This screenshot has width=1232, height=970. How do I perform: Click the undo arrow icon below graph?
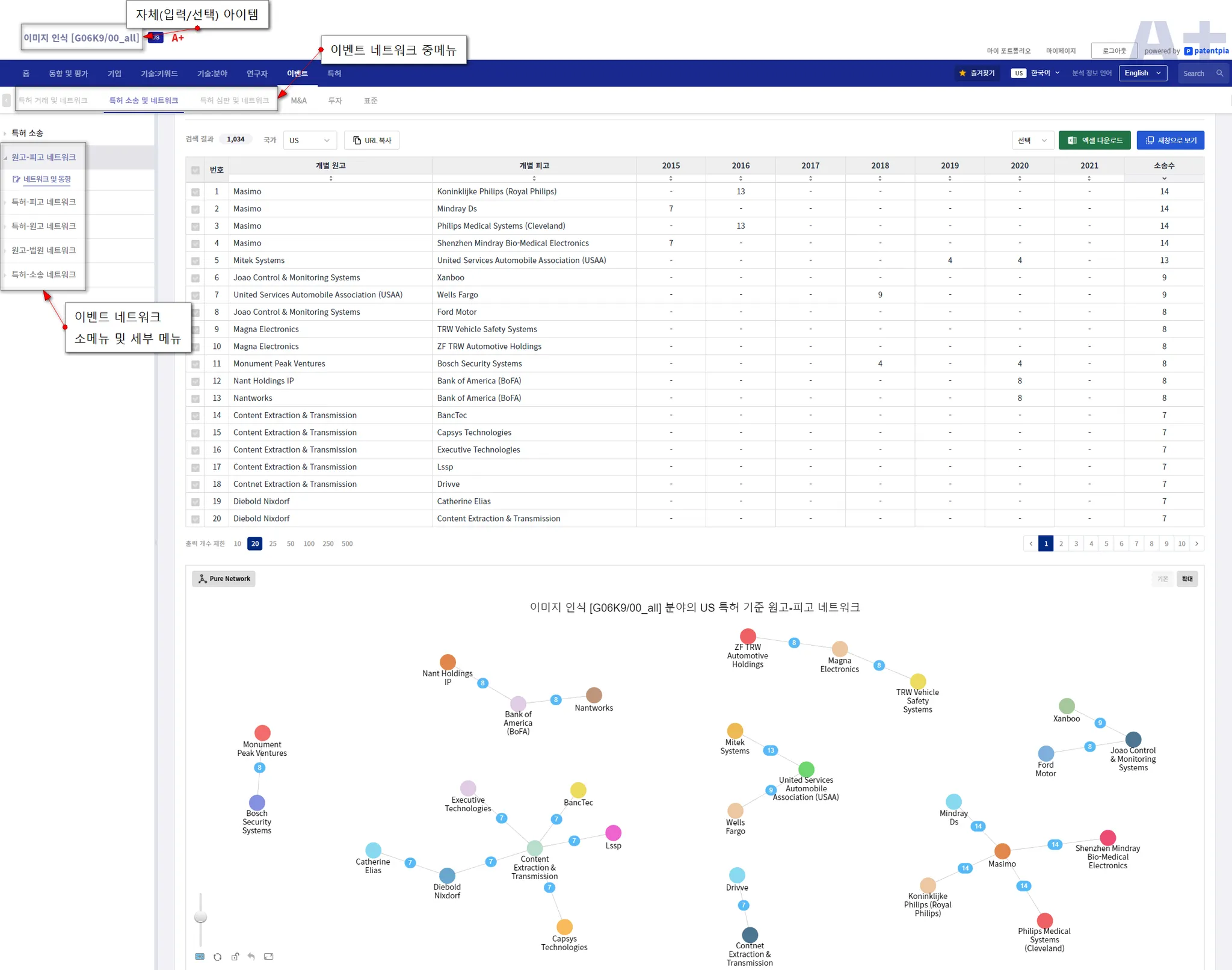[251, 957]
